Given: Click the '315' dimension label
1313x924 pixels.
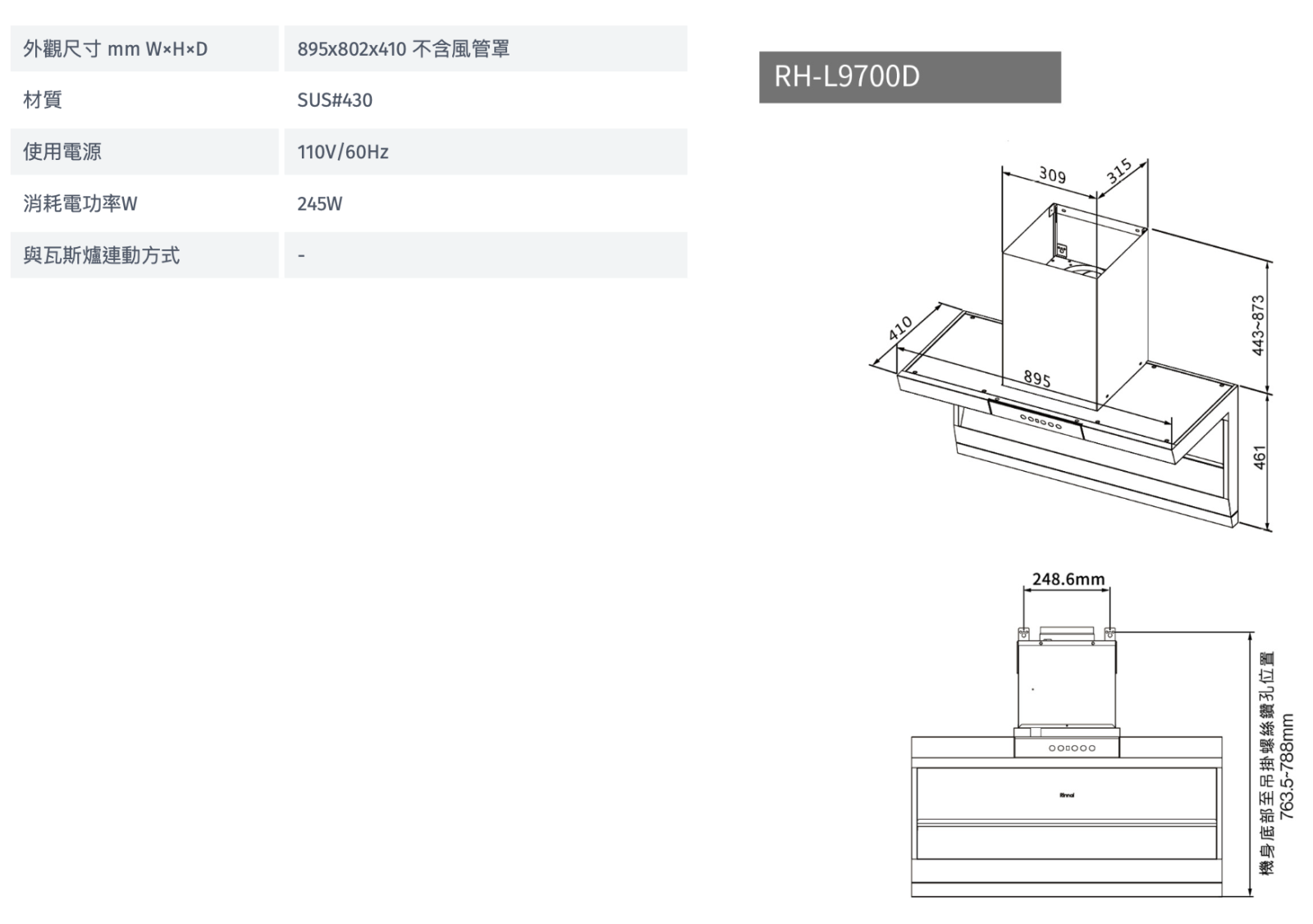Looking at the screenshot, I should (1119, 172).
